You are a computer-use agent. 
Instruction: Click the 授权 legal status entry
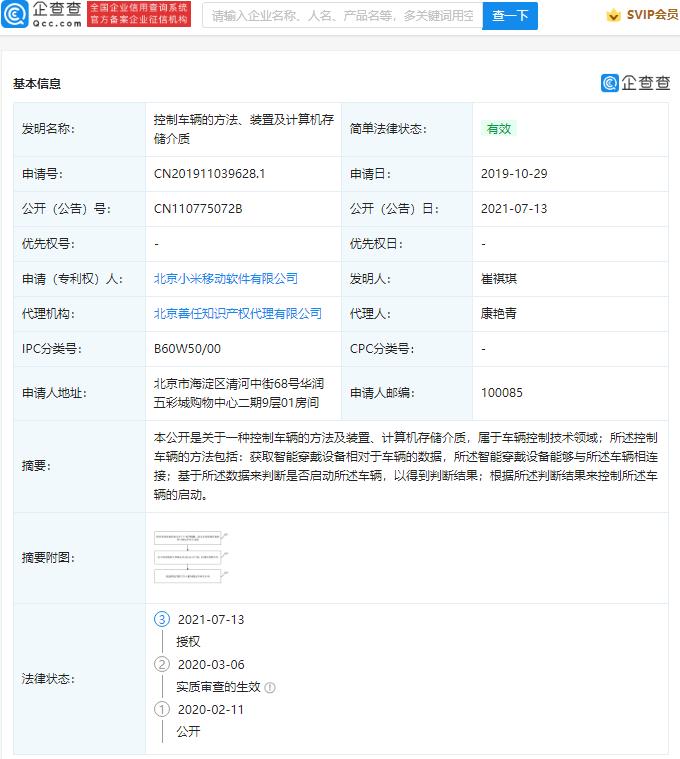click(188, 642)
